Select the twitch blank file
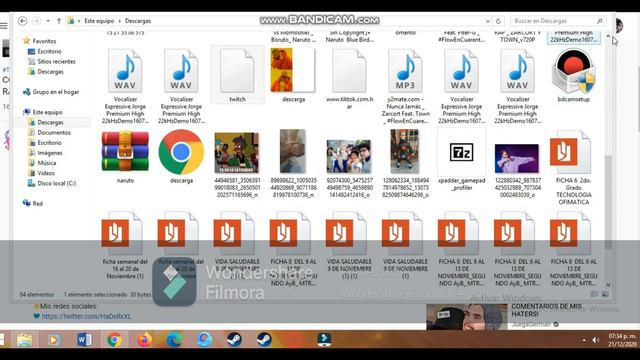 [x=237, y=71]
